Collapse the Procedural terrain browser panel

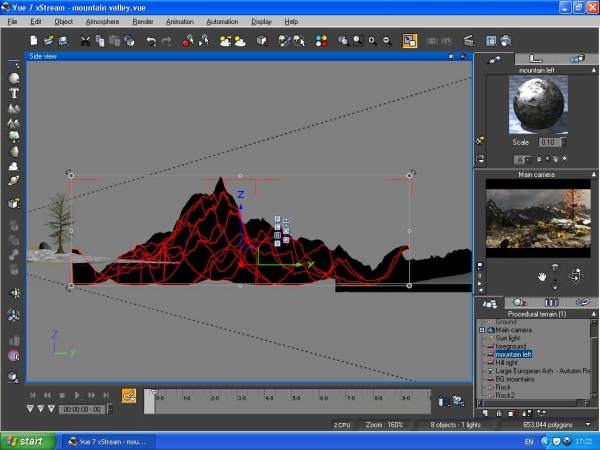593,314
